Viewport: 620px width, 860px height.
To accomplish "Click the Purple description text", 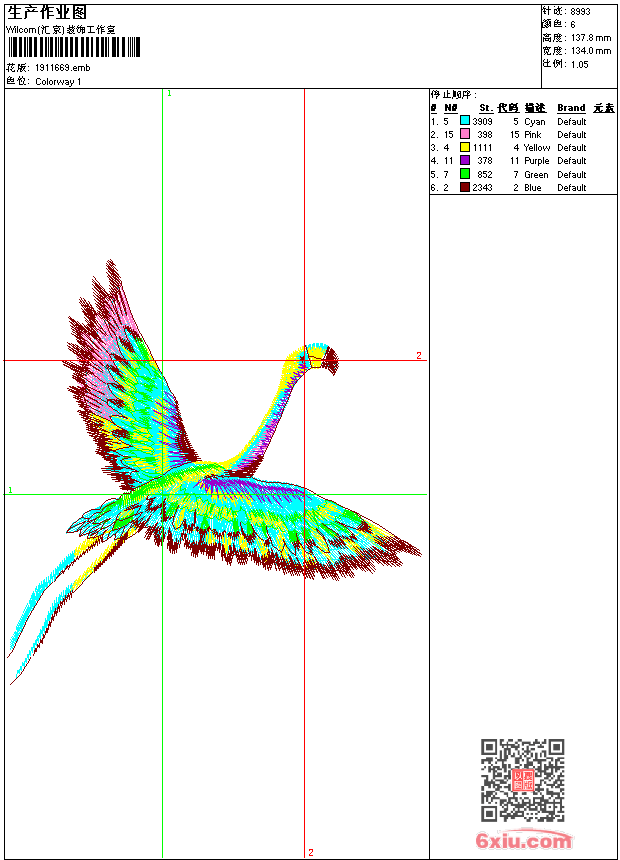I will coord(537,161).
